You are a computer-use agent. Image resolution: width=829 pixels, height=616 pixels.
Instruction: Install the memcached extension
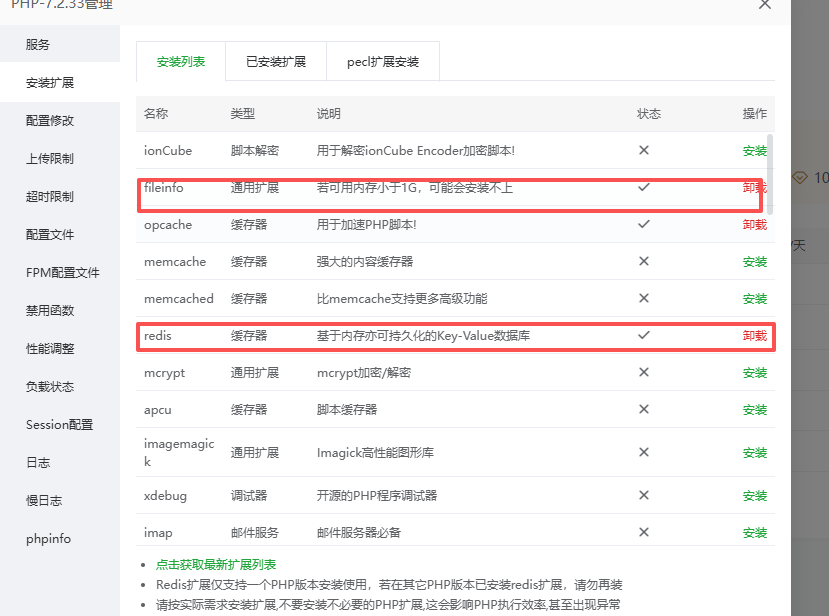click(754, 299)
